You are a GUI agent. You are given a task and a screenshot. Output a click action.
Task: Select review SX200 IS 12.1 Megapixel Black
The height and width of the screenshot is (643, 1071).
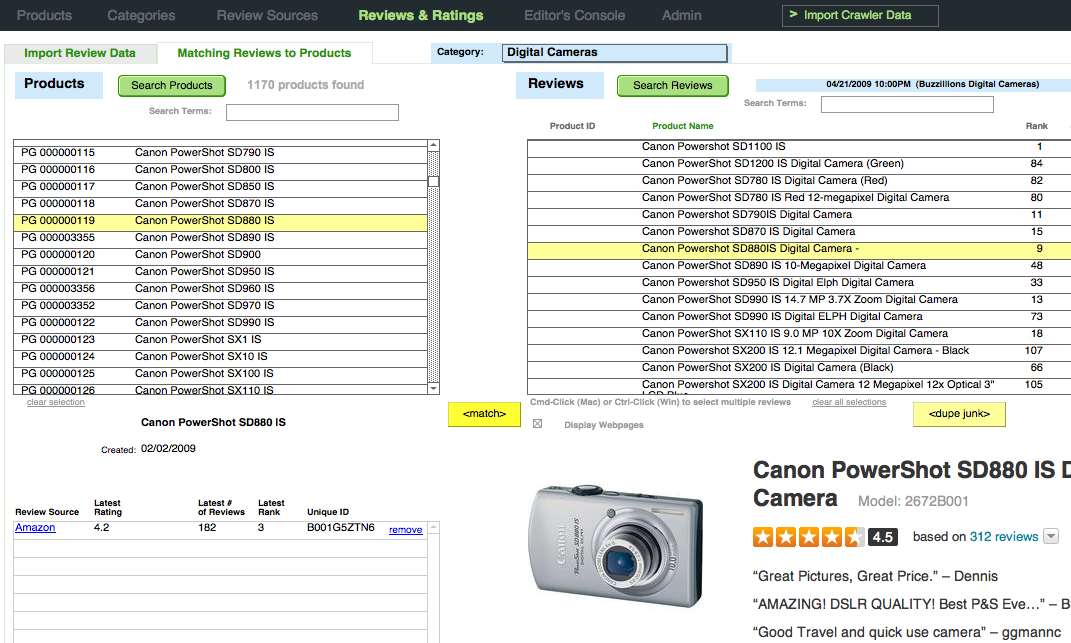(799, 351)
